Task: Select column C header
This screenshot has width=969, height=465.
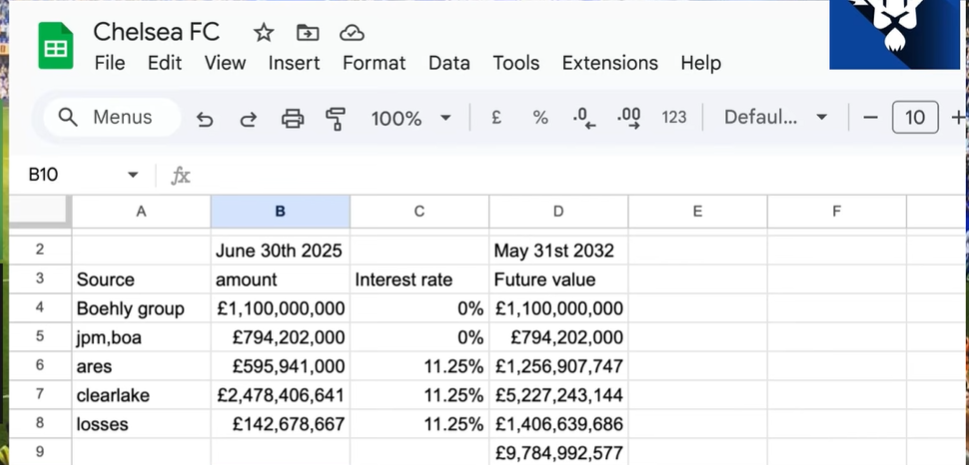Action: pos(419,211)
